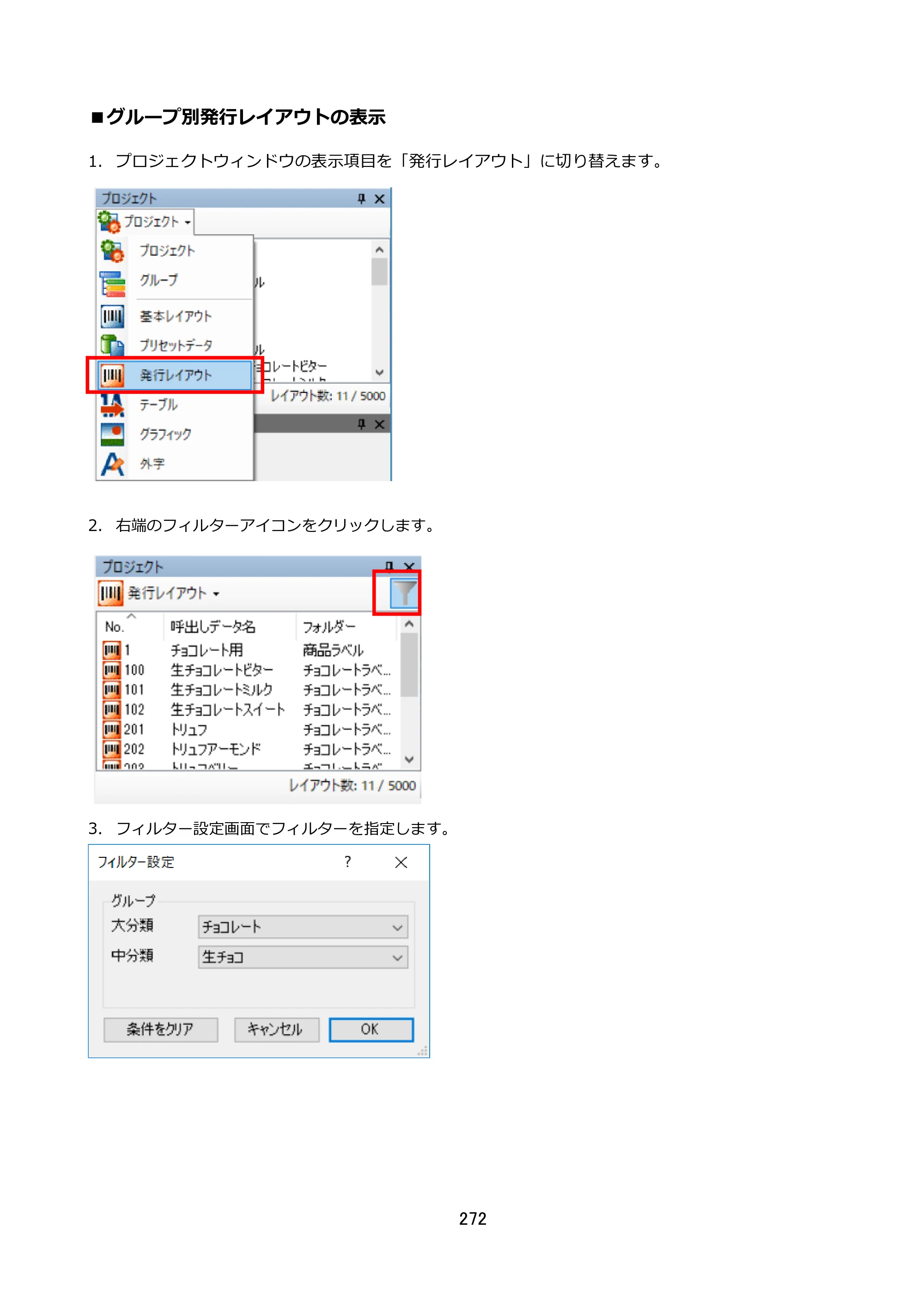Sort by 呼出しデータ名 column header
Screen dimensions: 924x1307
[230, 626]
